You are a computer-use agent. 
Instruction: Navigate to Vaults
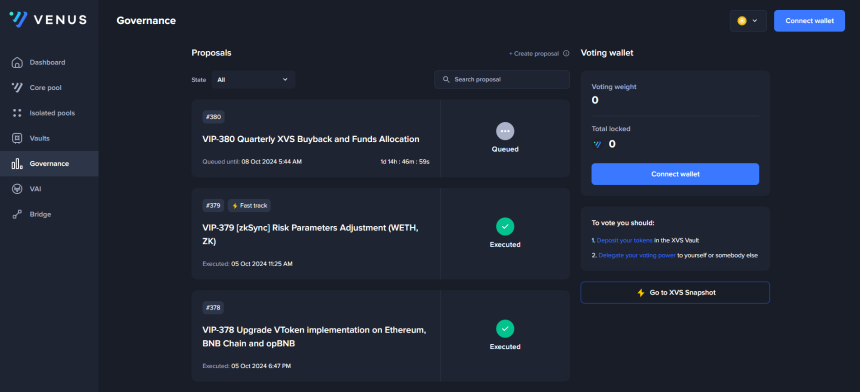(x=49, y=138)
